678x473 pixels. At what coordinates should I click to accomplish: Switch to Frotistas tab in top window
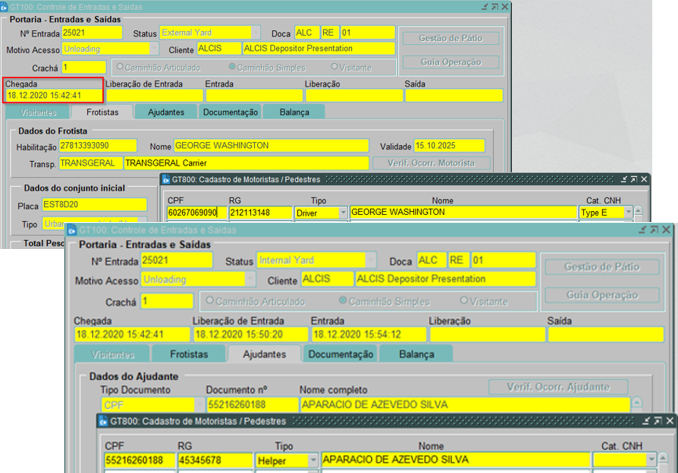[x=102, y=112]
